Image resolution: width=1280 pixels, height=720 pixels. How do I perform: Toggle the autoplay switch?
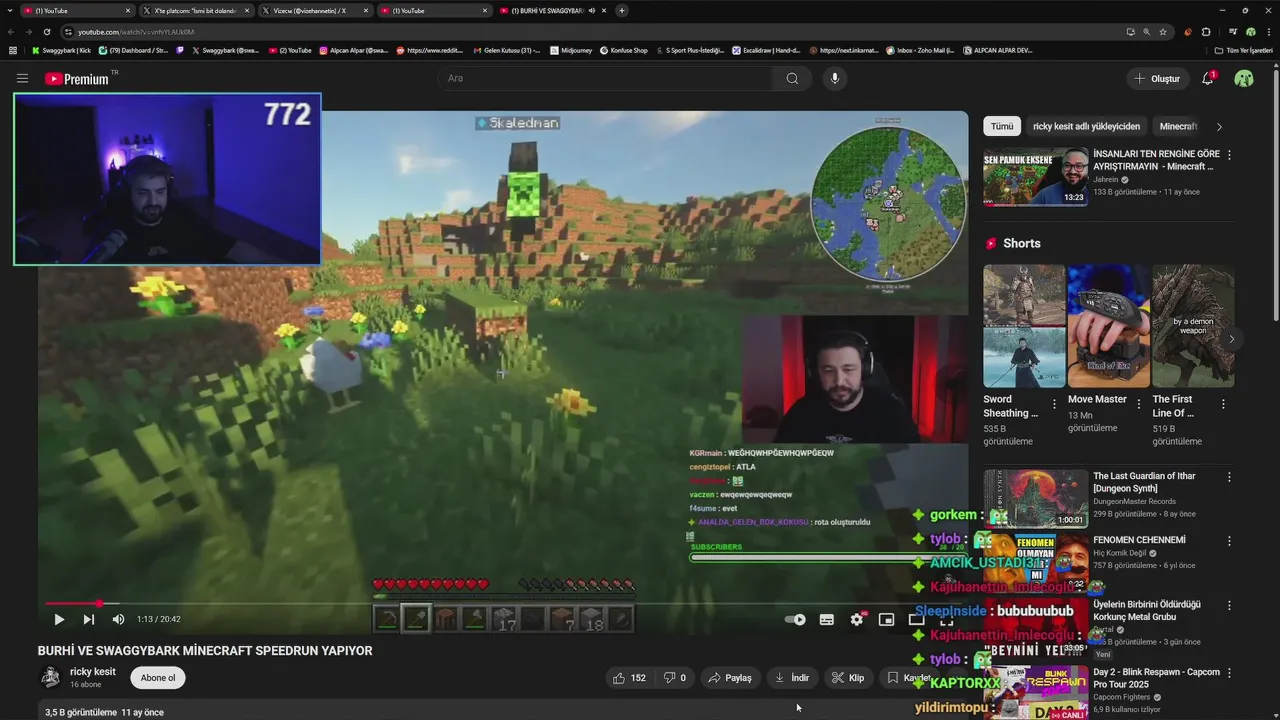796,620
